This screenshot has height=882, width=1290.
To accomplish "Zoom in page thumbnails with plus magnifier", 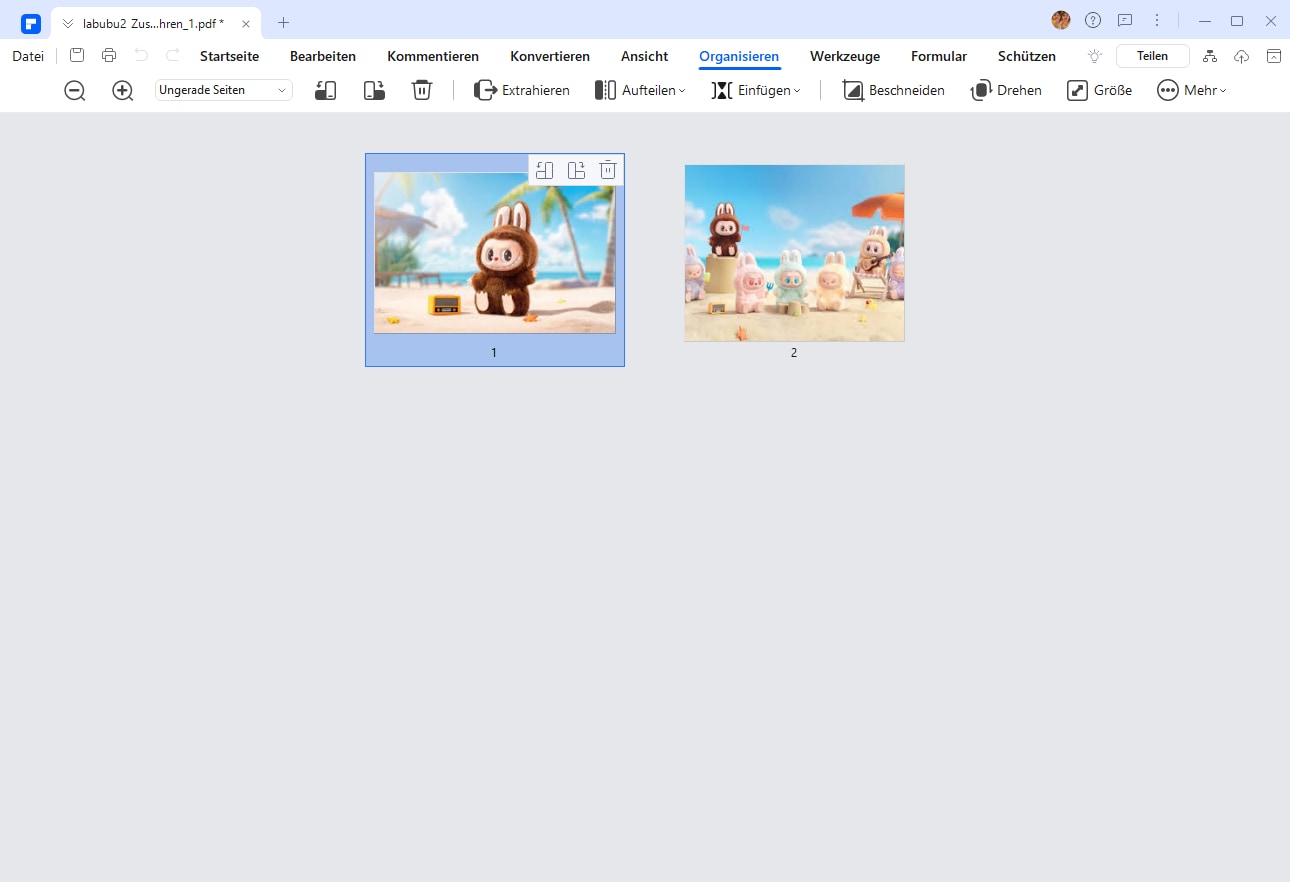I will pyautogui.click(x=123, y=90).
